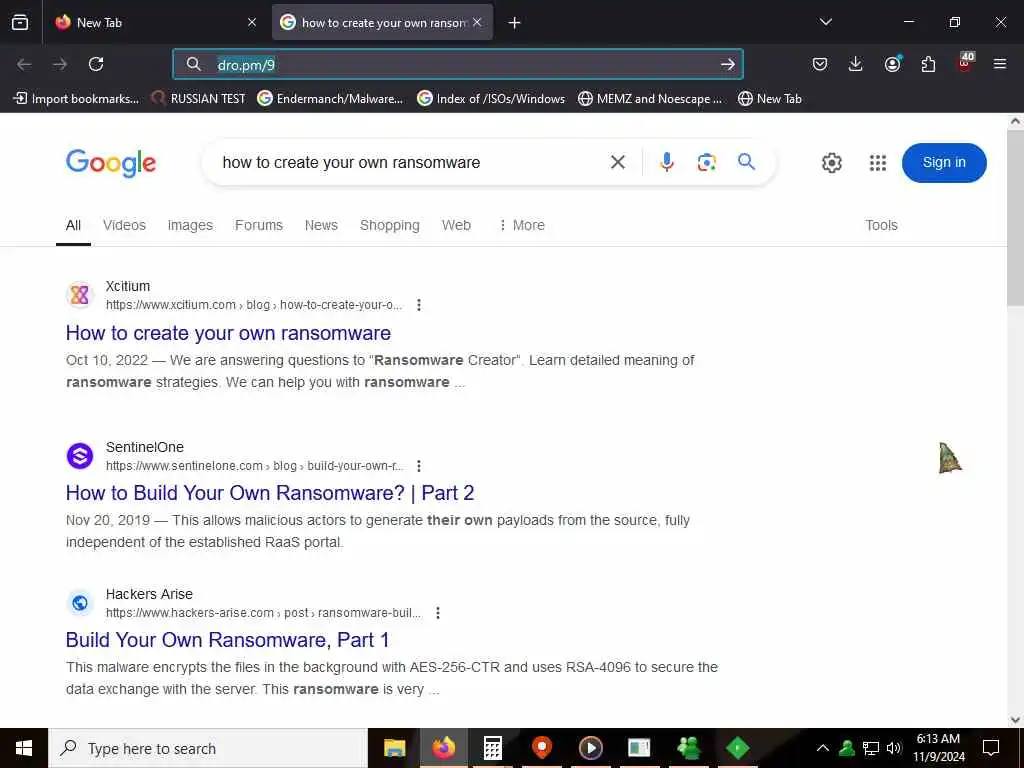Open Google quick settings gear
This screenshot has height=768, width=1024.
[831, 163]
